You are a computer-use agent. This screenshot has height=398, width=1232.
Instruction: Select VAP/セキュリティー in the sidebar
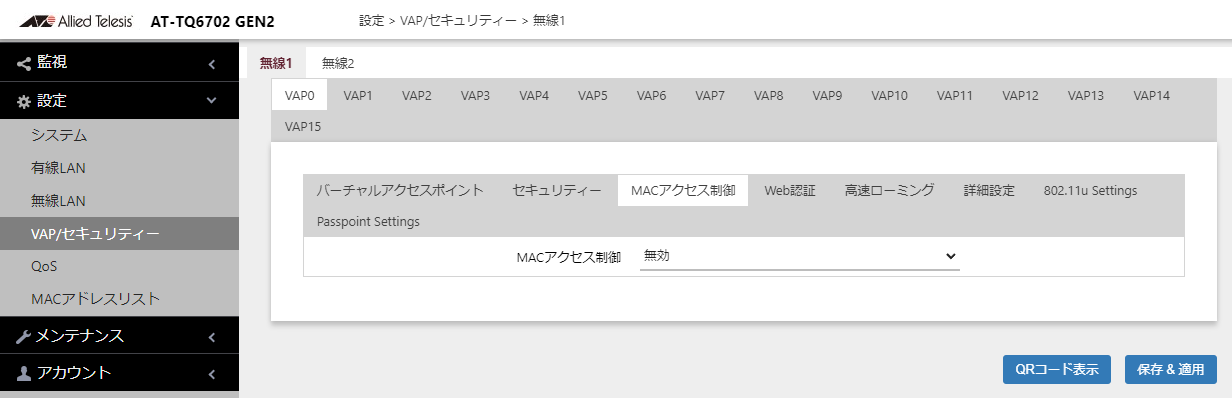(x=119, y=234)
